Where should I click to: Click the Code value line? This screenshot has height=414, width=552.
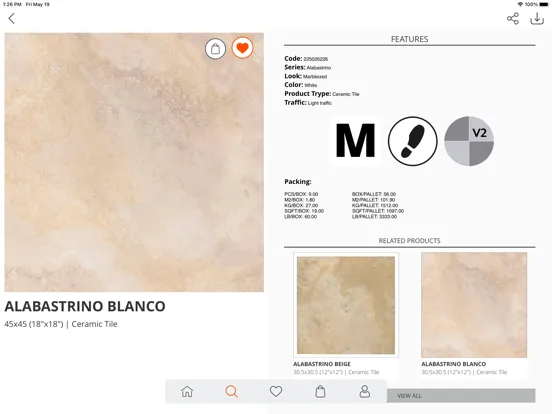306,58
